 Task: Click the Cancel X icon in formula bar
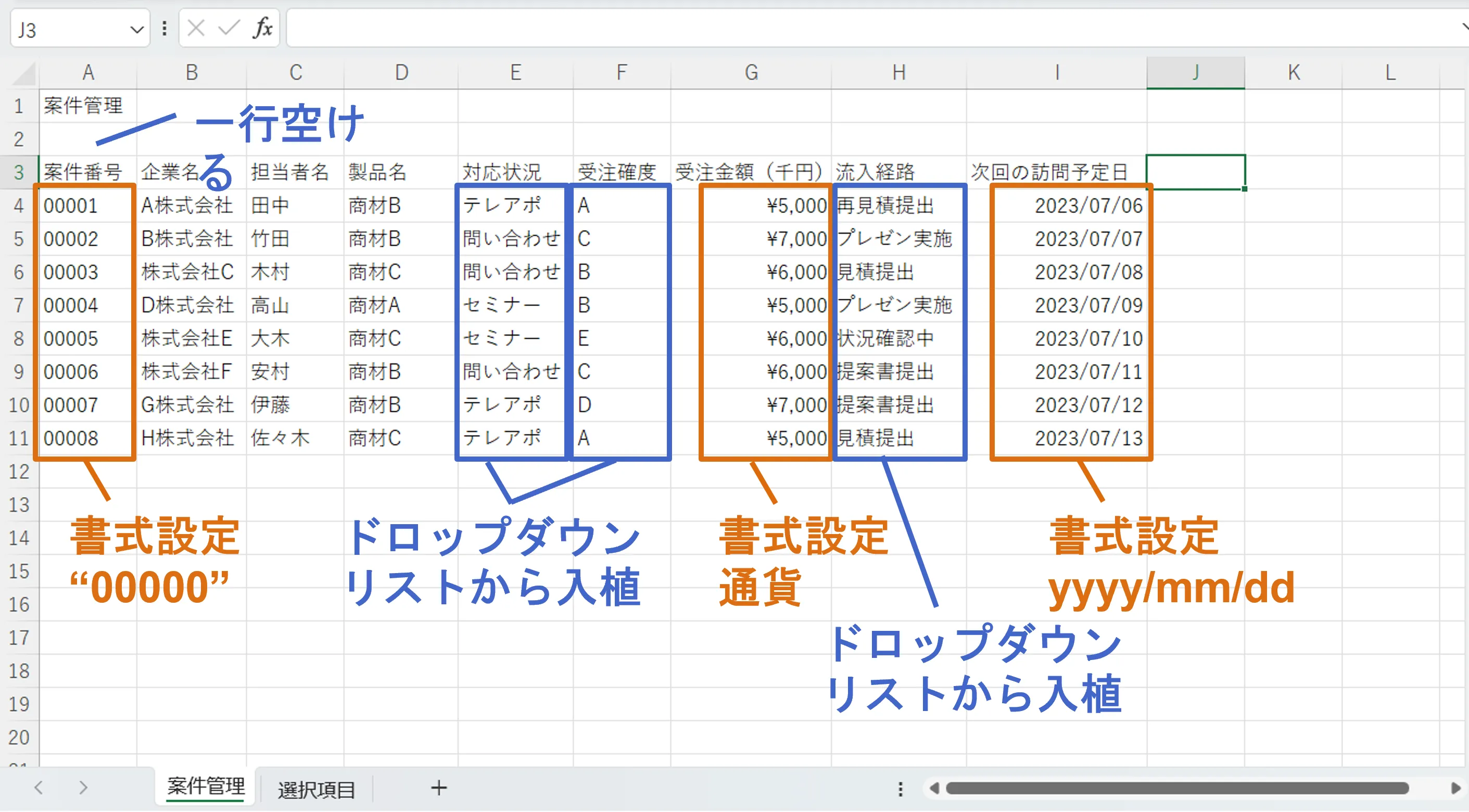(x=196, y=28)
